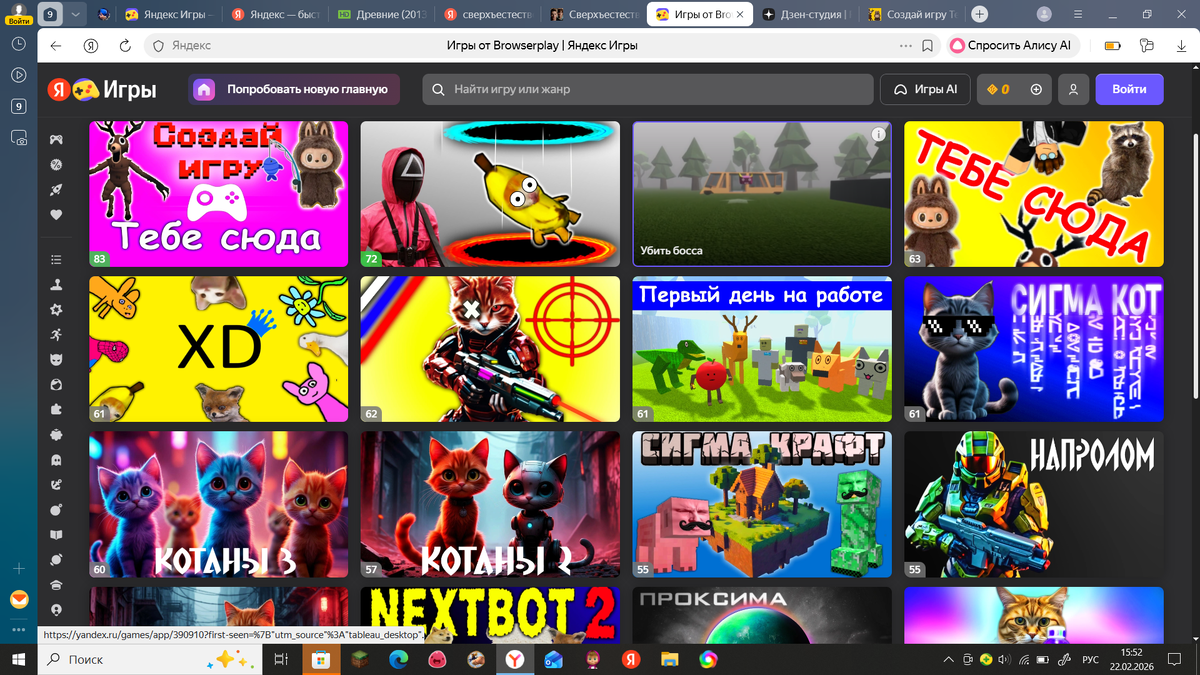
Task: Open the СИГМА КРАФТ game card
Action: tap(761, 504)
